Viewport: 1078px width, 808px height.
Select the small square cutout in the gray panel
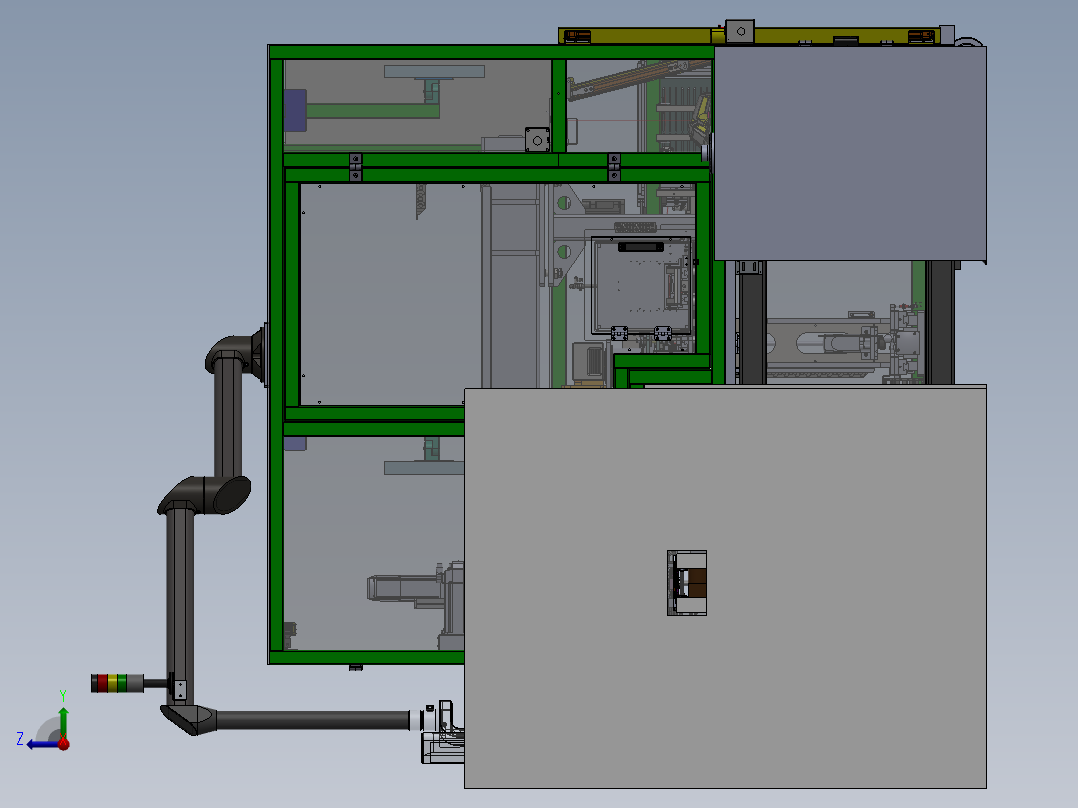(687, 582)
